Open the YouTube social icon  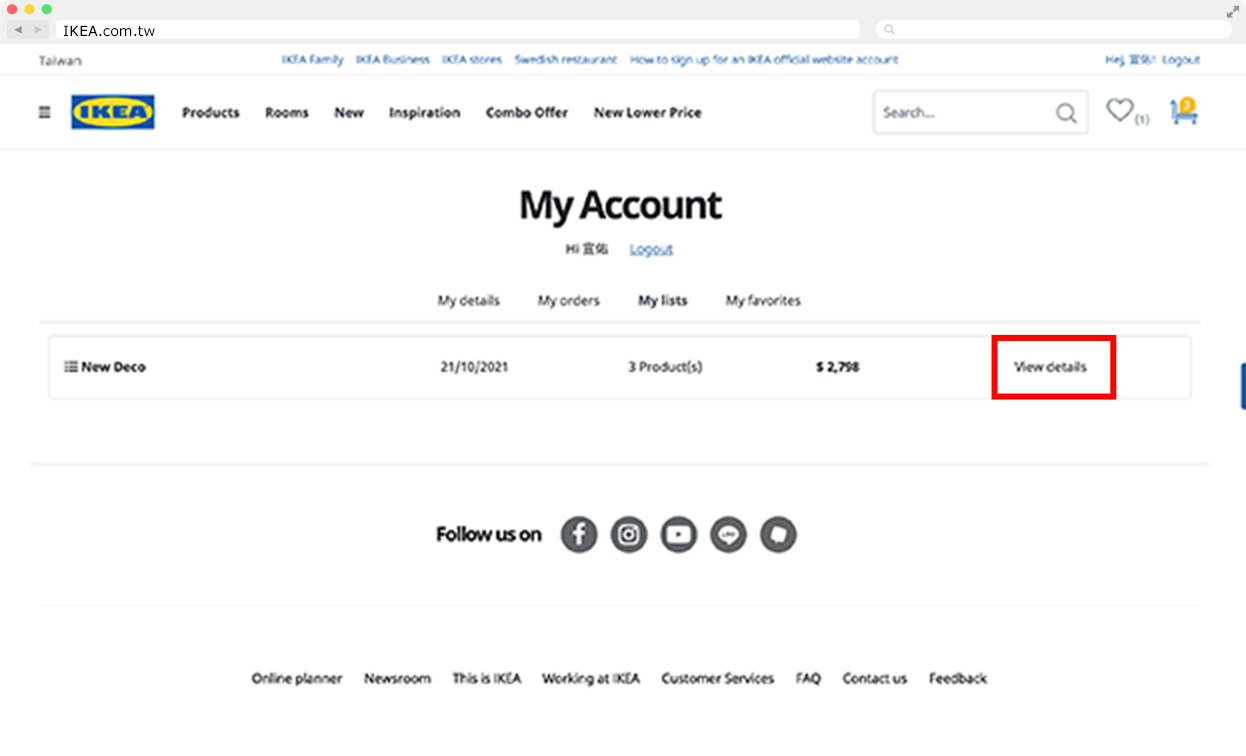pyautogui.click(x=679, y=535)
